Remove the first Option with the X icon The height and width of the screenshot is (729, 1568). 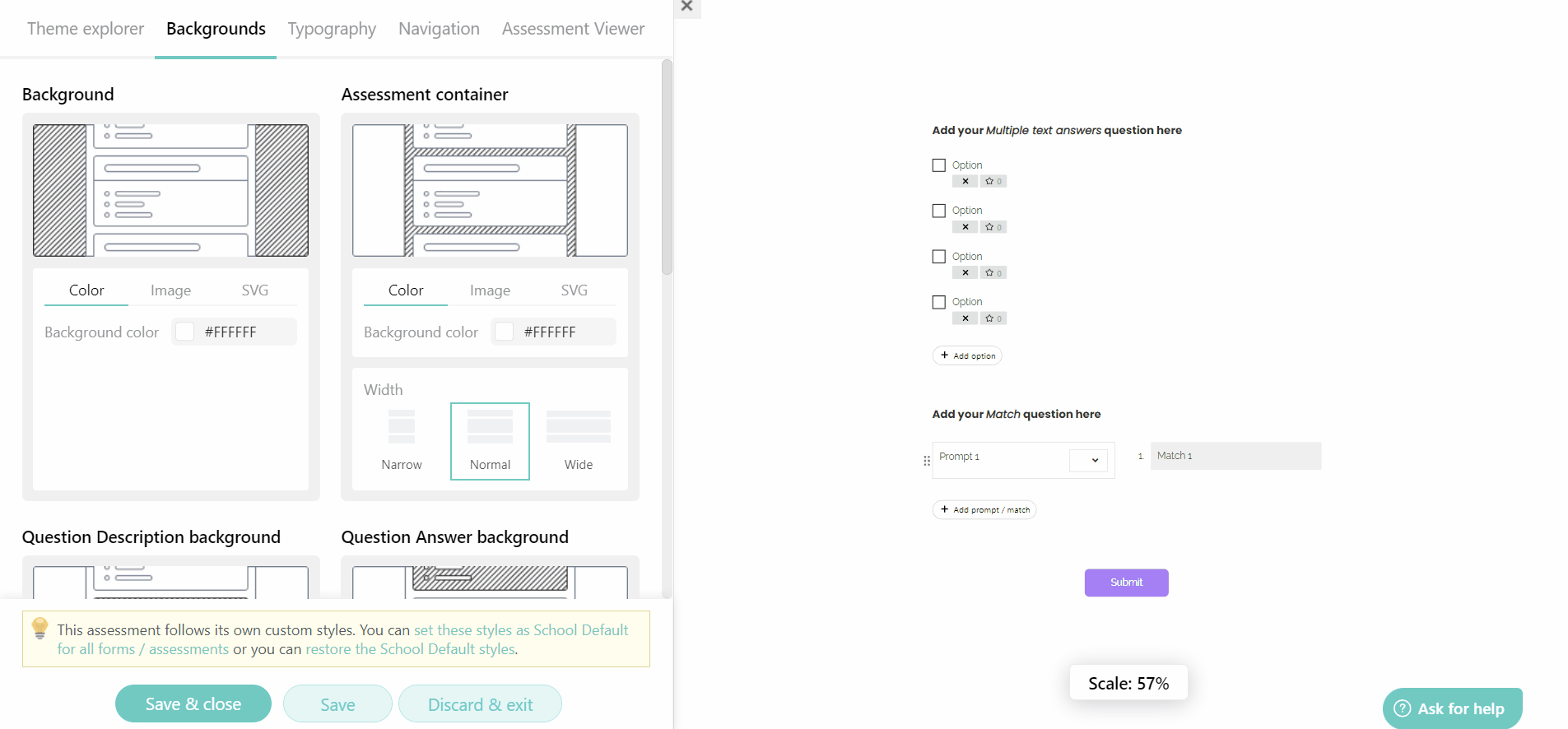(x=965, y=181)
